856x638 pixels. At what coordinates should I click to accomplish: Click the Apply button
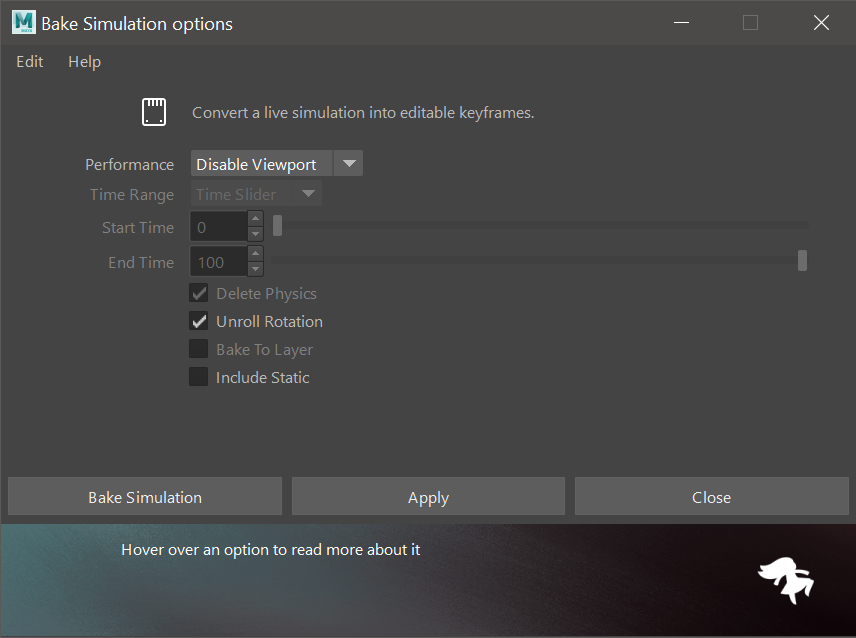pyautogui.click(x=428, y=497)
